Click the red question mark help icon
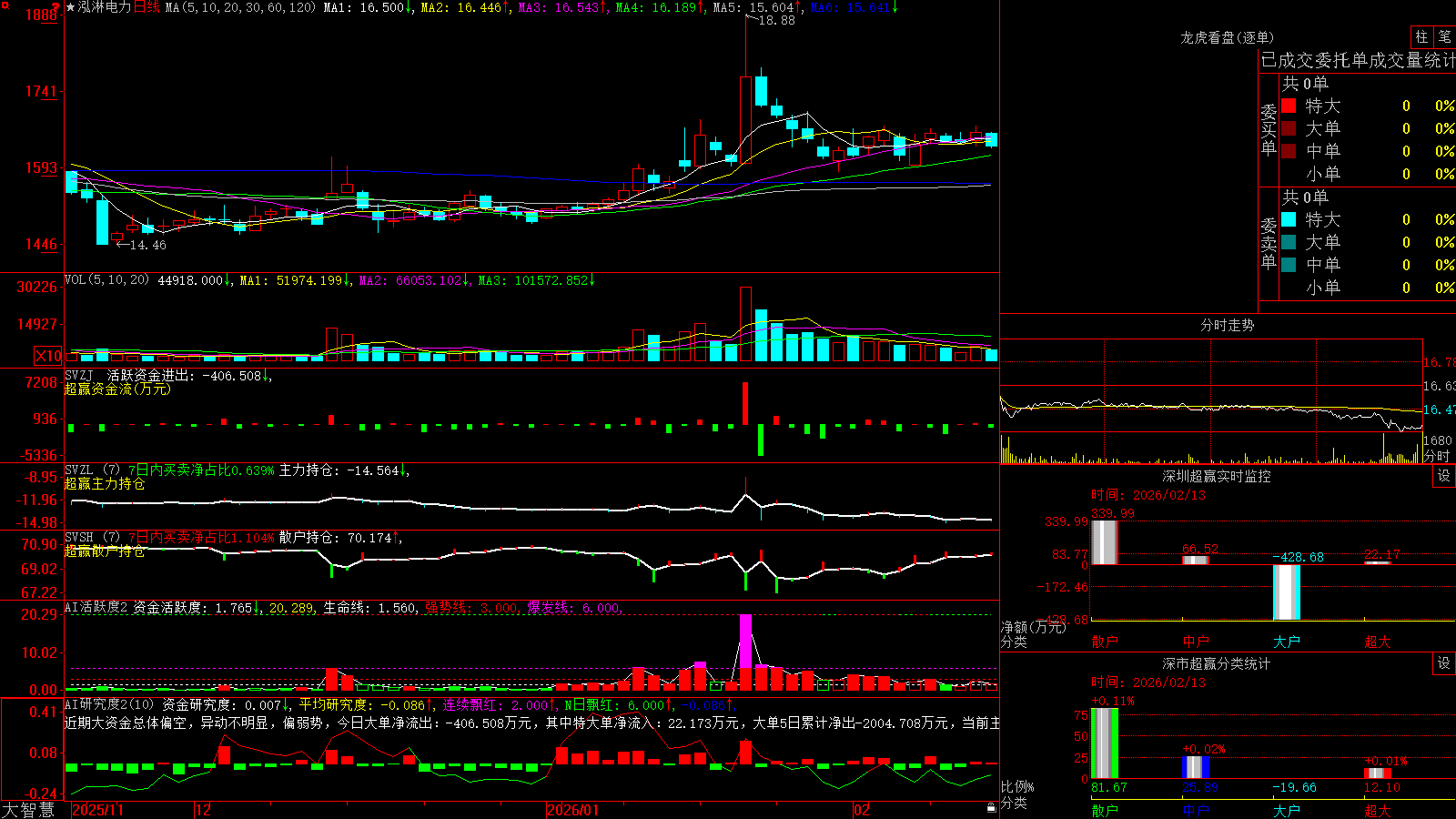Image resolution: width=1456 pixels, height=819 pixels. [x=56, y=6]
